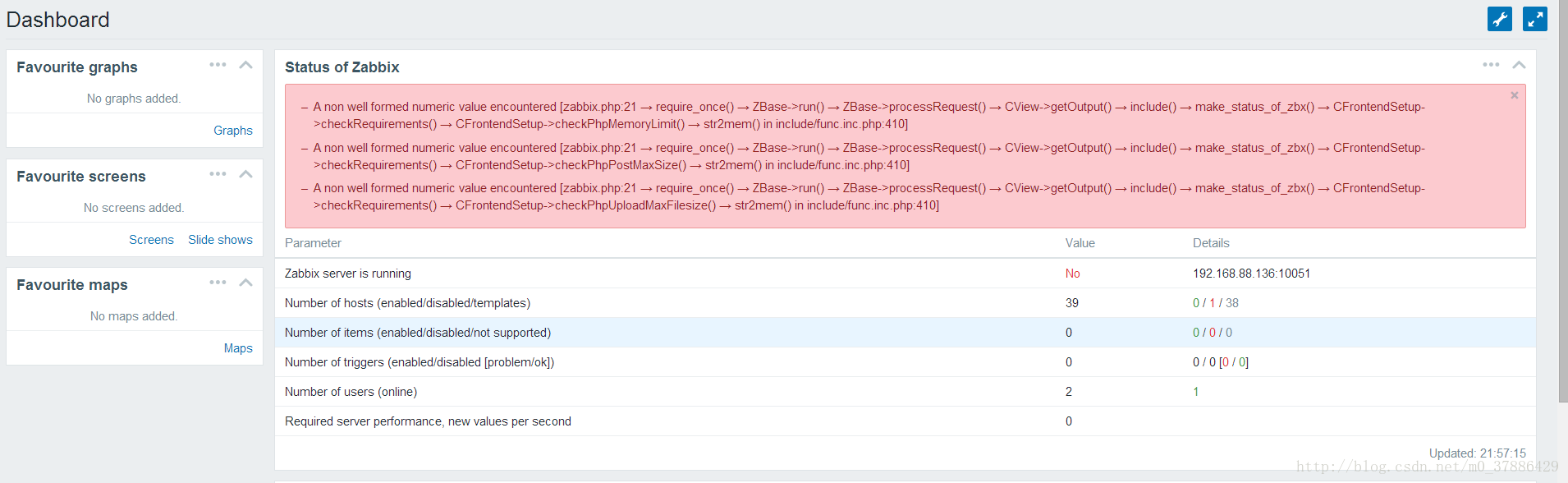Screen dimensions: 1568x483
Task: Click the 'No' server running value
Action: 1072,274
